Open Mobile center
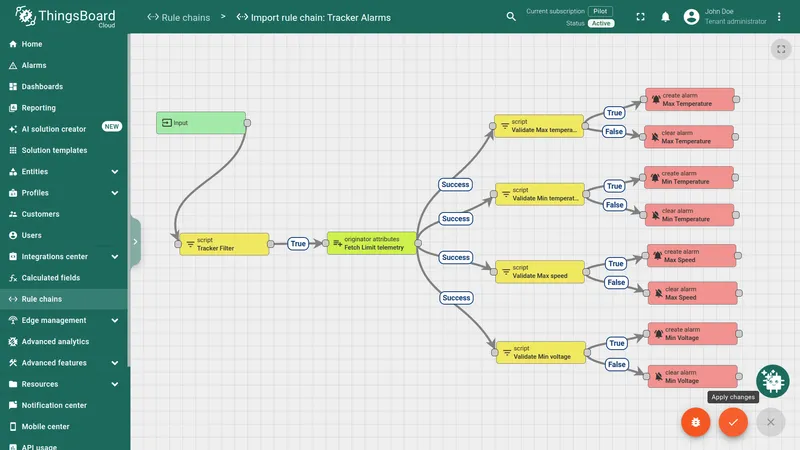 point(64,427)
